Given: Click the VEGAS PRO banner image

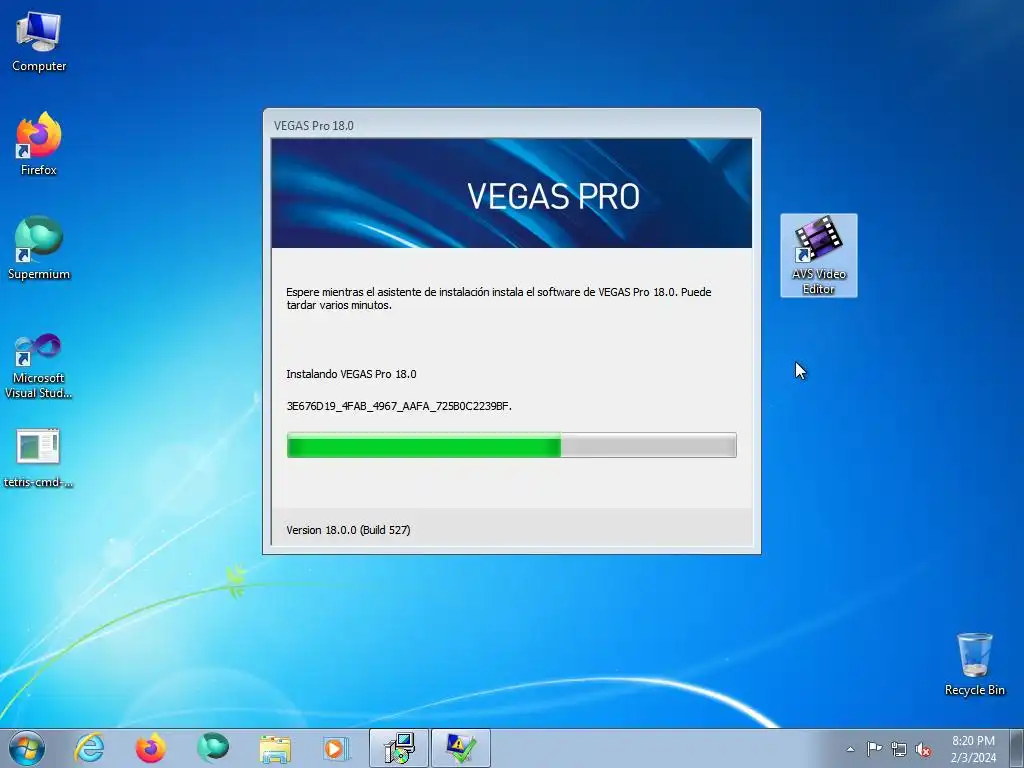Looking at the screenshot, I should pos(511,193).
